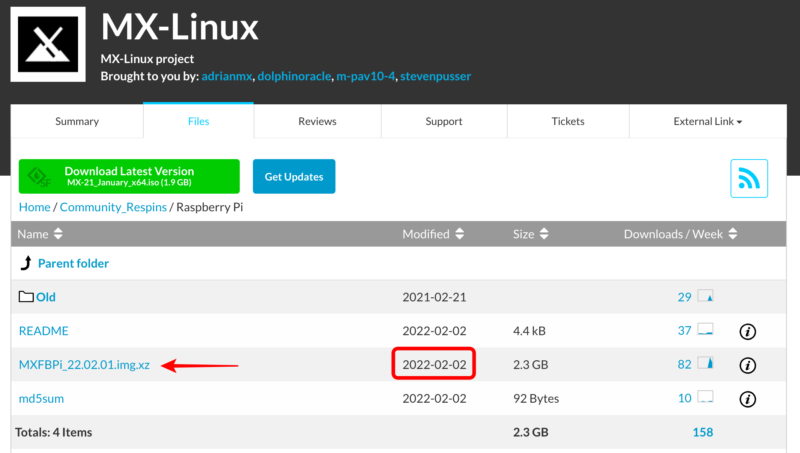Click the 82 downloads count
The width and height of the screenshot is (800, 453).
point(684,364)
